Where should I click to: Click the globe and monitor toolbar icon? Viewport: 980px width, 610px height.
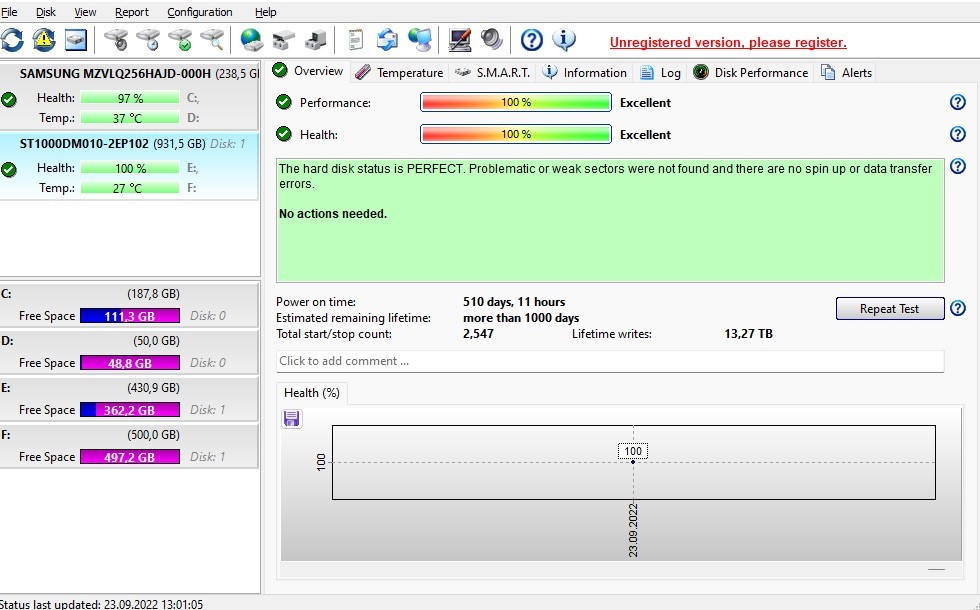coord(420,41)
